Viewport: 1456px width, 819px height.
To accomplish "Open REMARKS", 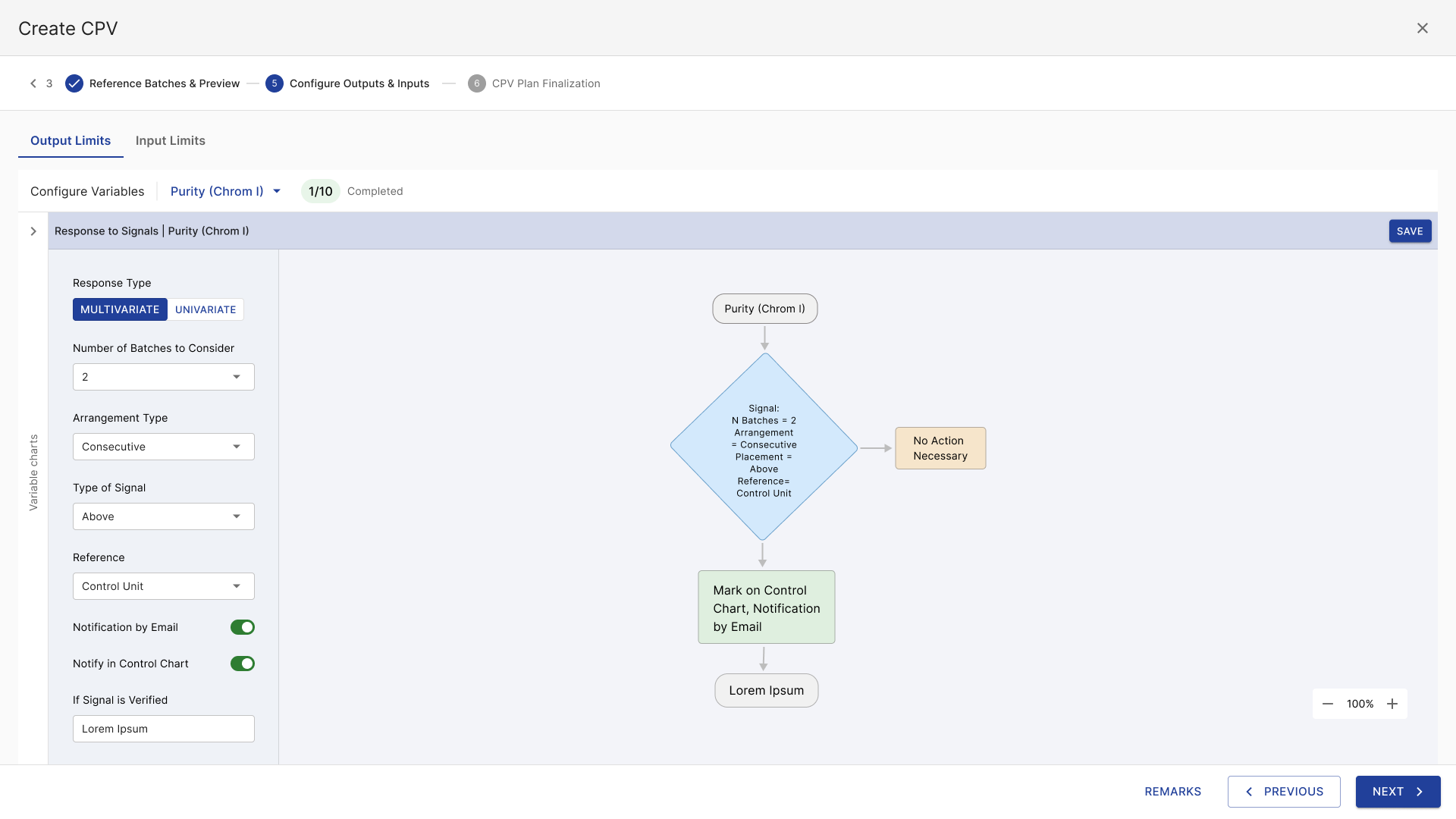I will tap(1172, 792).
